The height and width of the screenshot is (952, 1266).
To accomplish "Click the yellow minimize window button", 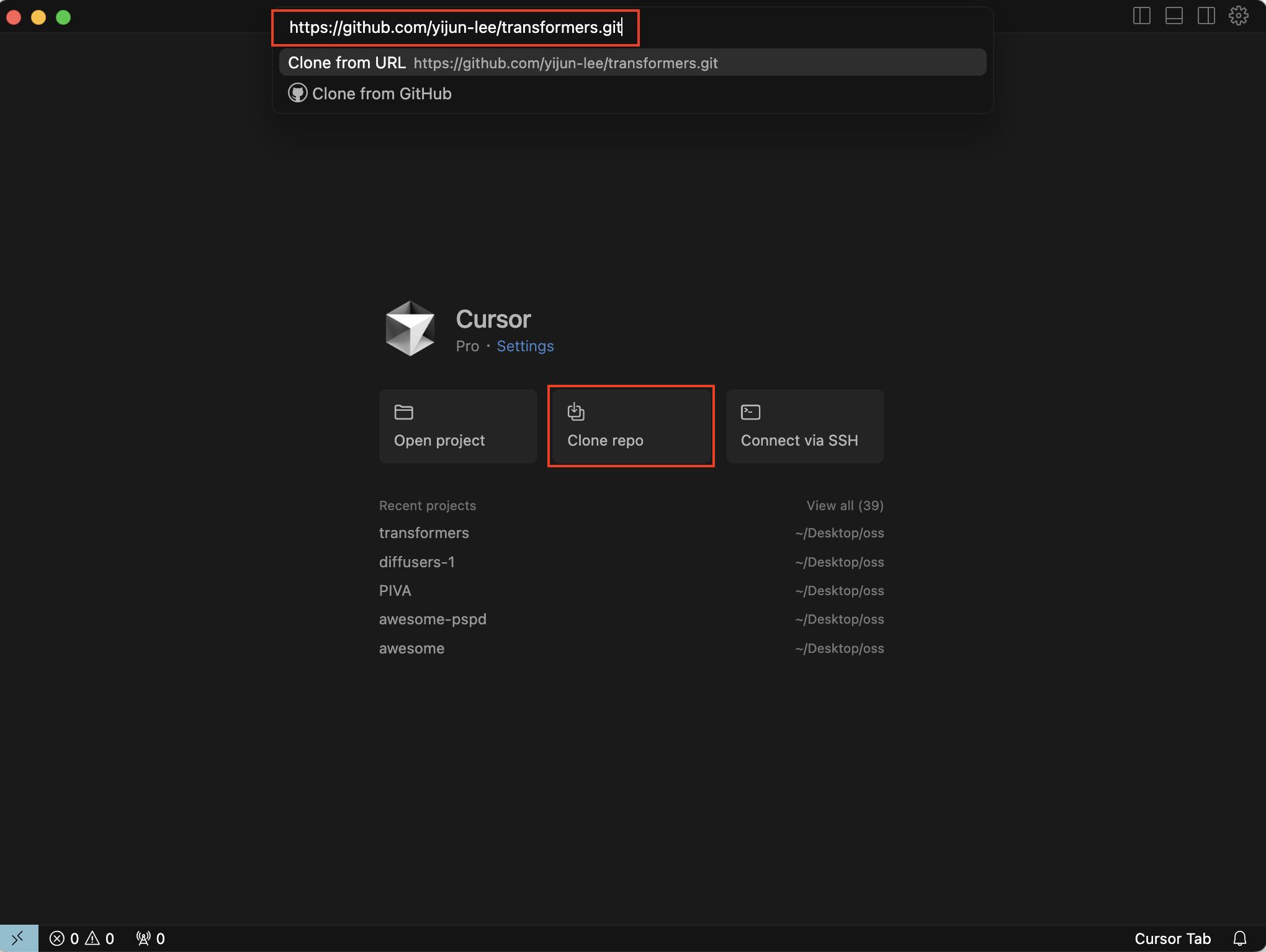I will pos(38,17).
